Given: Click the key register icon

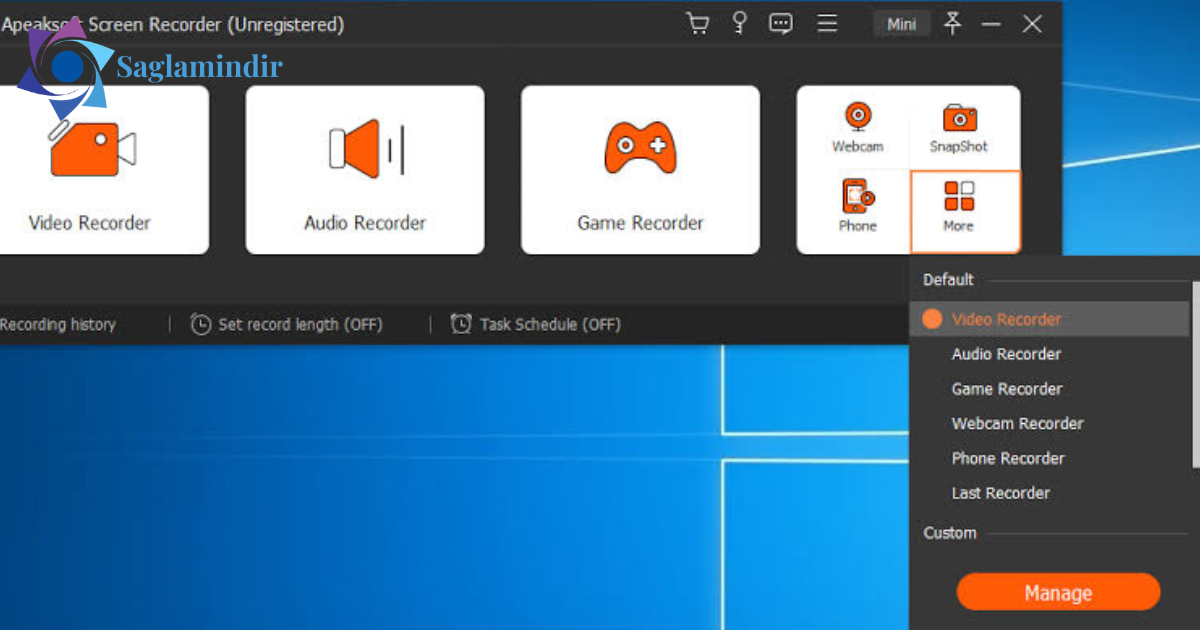Looking at the screenshot, I should coord(739,23).
